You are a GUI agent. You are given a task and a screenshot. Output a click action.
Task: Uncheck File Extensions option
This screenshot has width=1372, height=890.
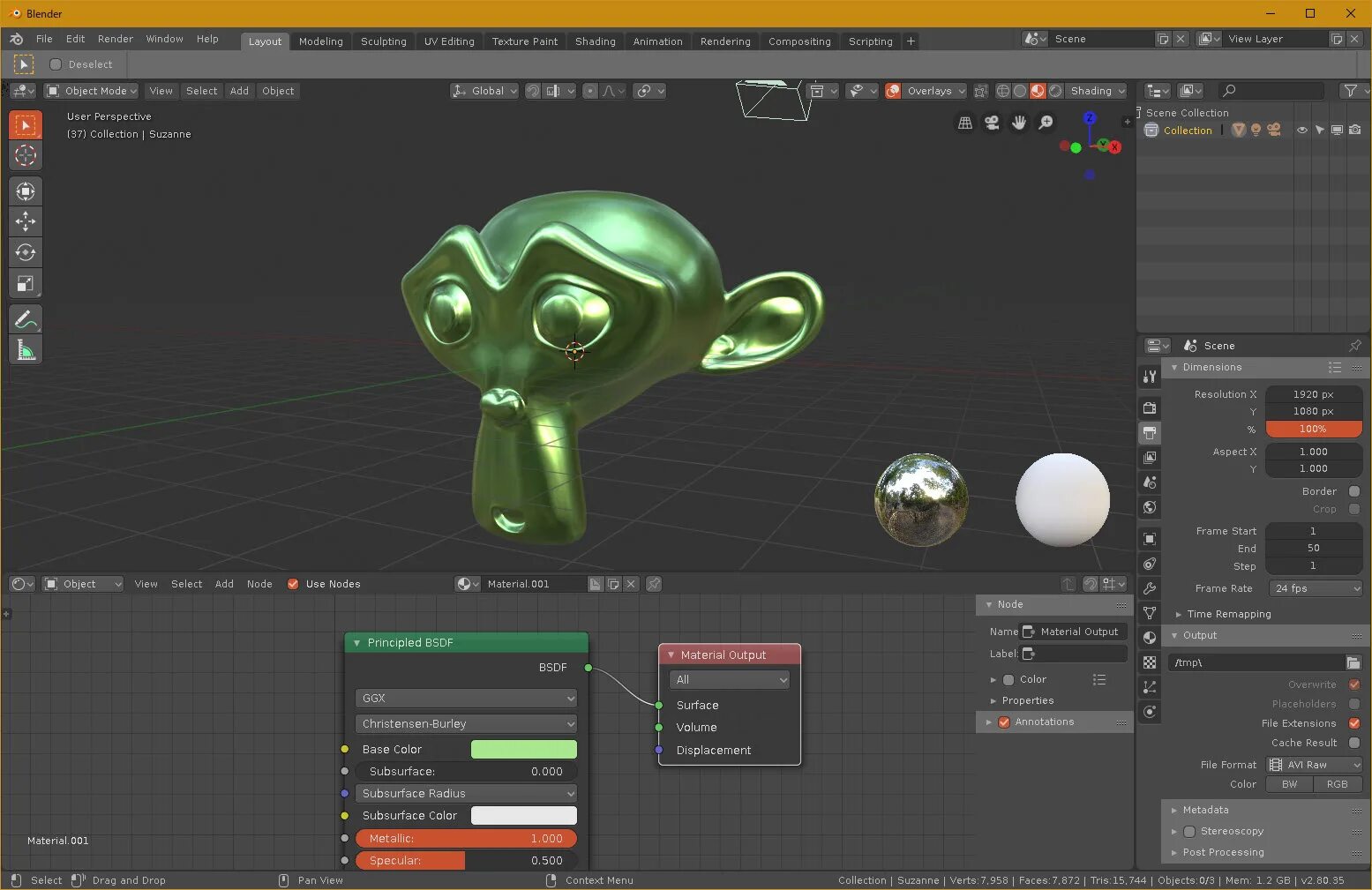[1354, 723]
